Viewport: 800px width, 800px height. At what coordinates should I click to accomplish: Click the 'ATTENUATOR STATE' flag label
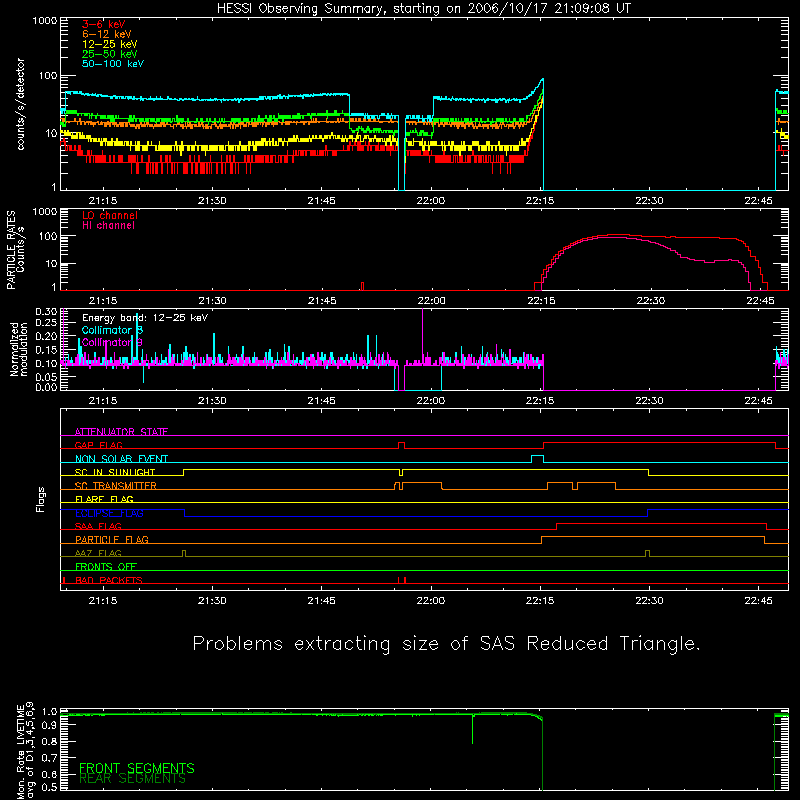pos(121,432)
